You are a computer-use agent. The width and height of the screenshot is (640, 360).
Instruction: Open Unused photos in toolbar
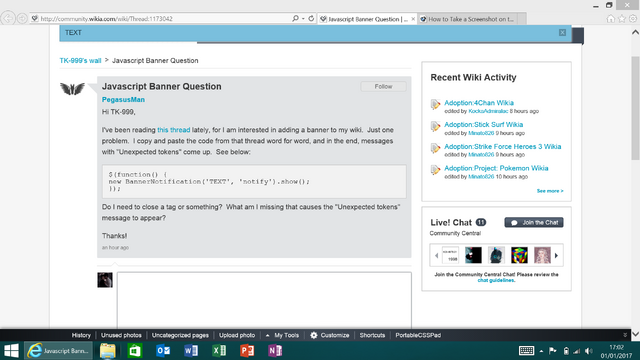[x=121, y=335]
